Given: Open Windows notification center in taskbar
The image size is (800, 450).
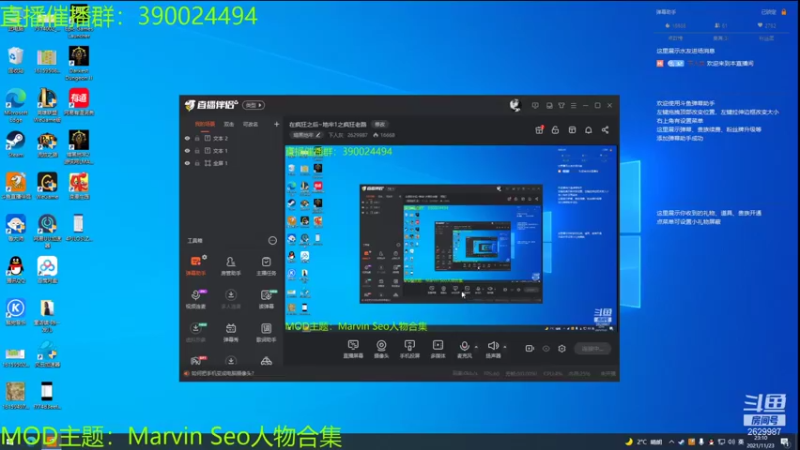Looking at the screenshot, I should click(x=785, y=442).
